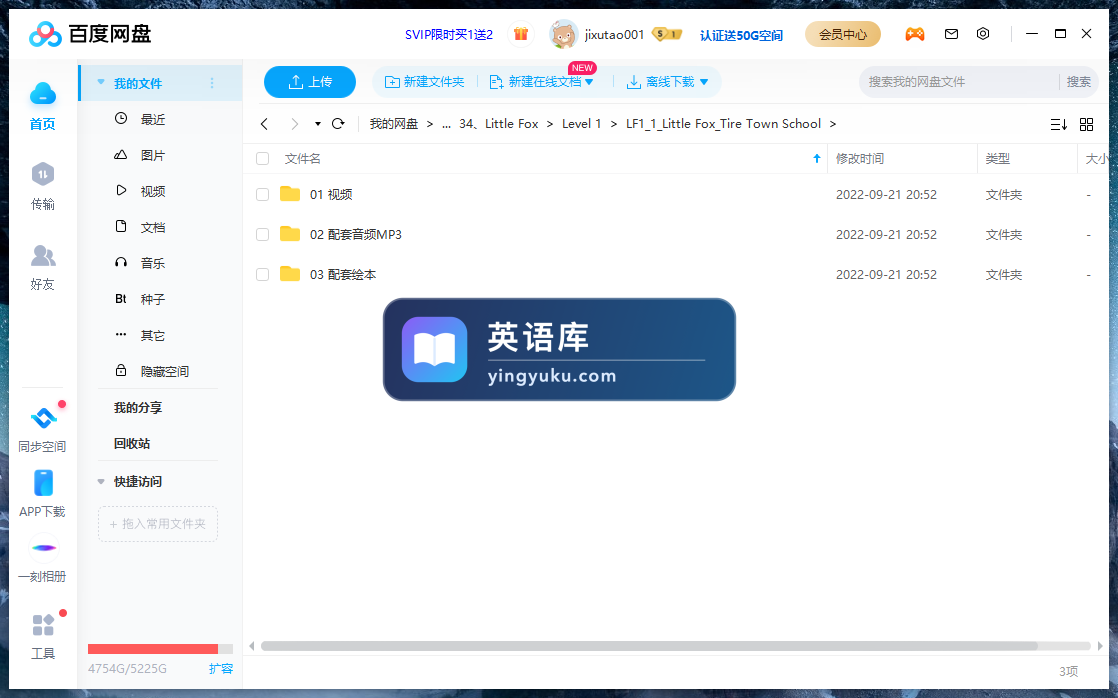Click the red storage usage bar
This screenshot has width=1118, height=698.
coord(153,649)
